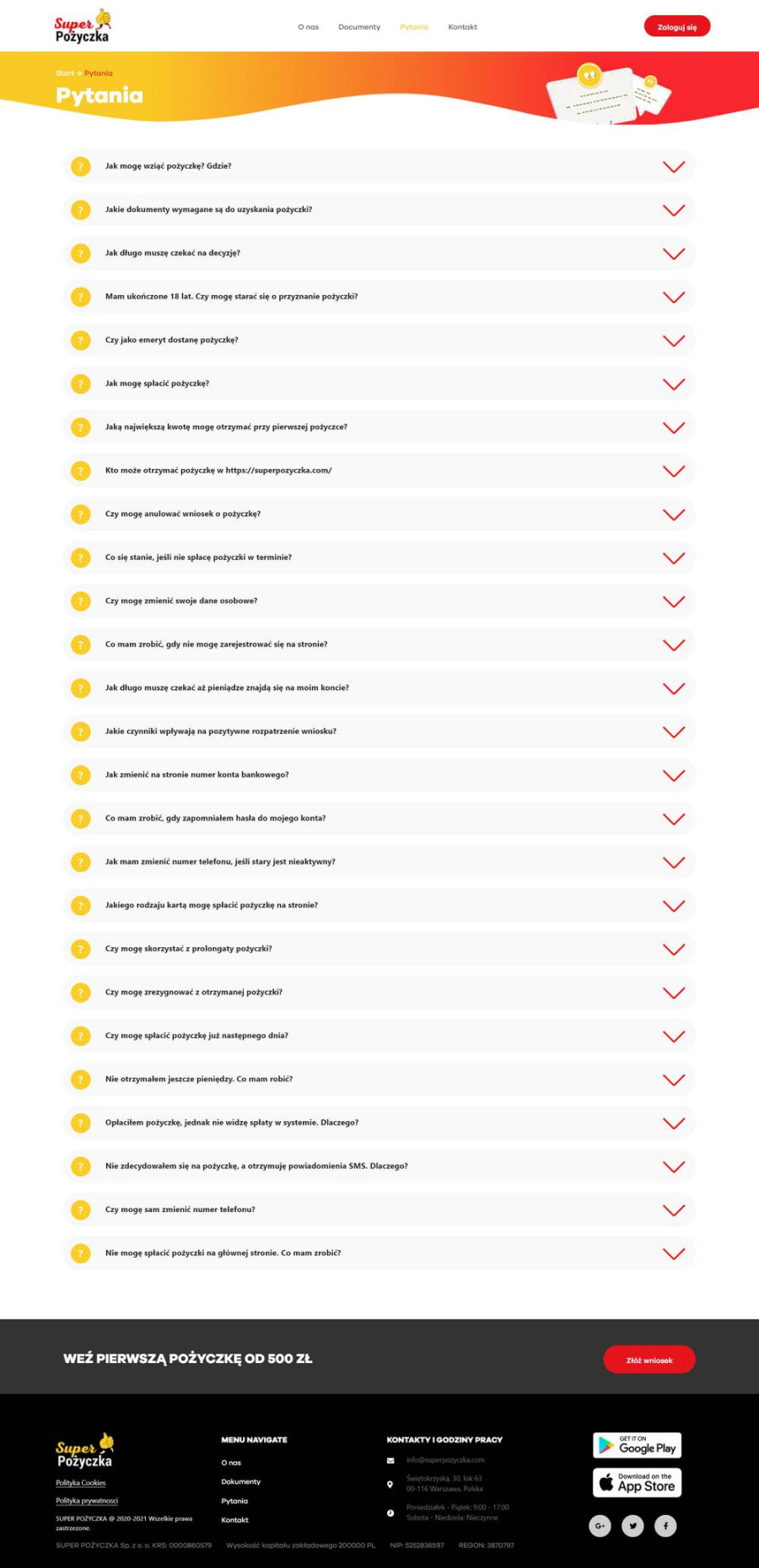The image size is (759, 1568).
Task: Open the 'O nas' menu item
Action: point(308,26)
